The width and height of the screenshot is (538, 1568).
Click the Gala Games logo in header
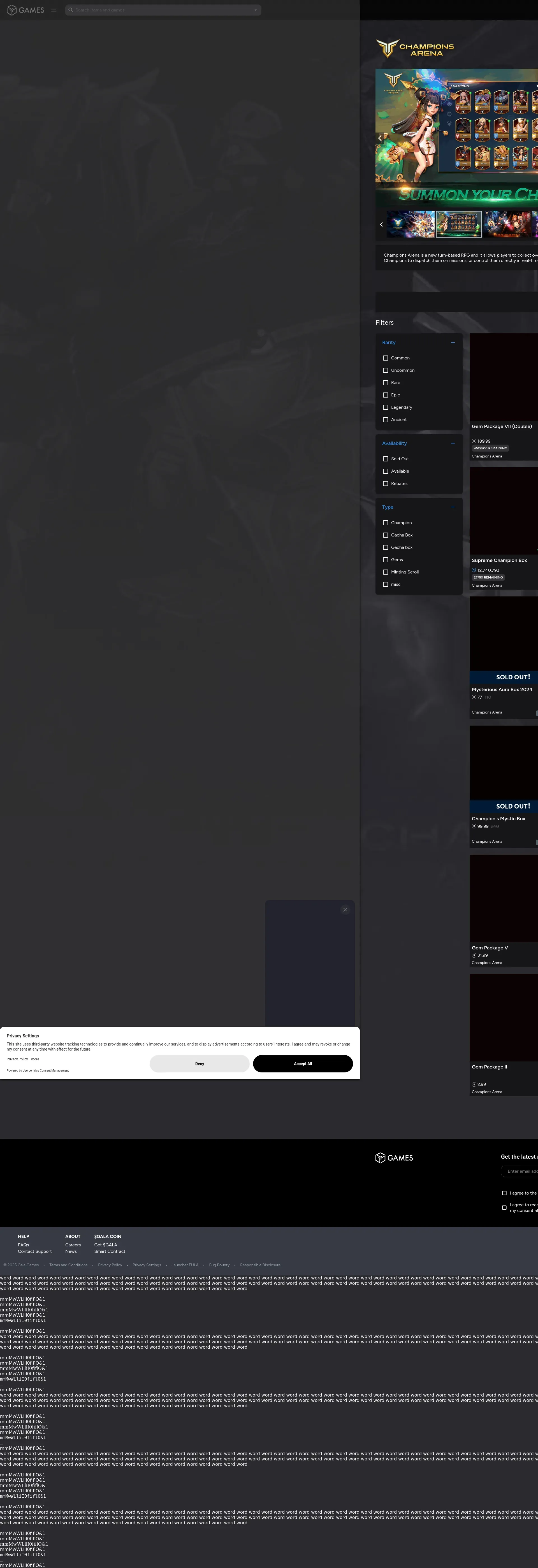25,10
